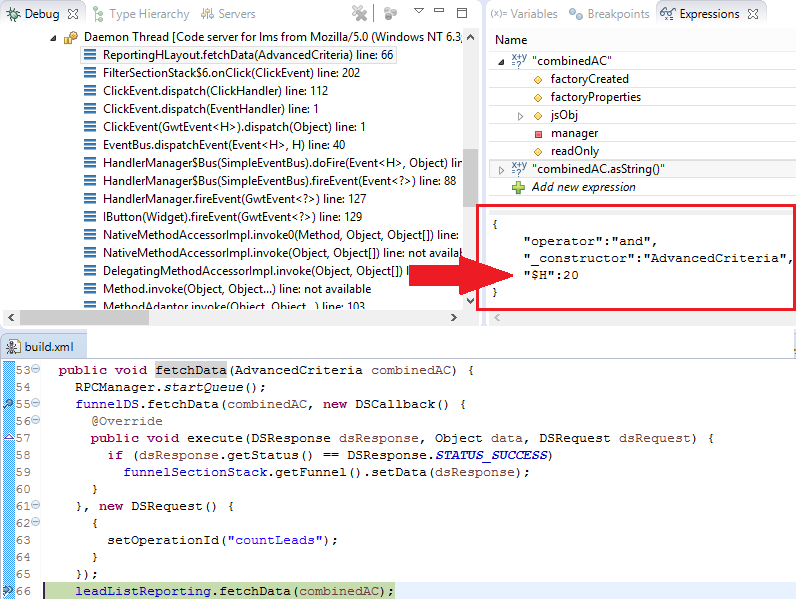Close the Debug view tab
This screenshot has height=599, width=796.
(71, 14)
